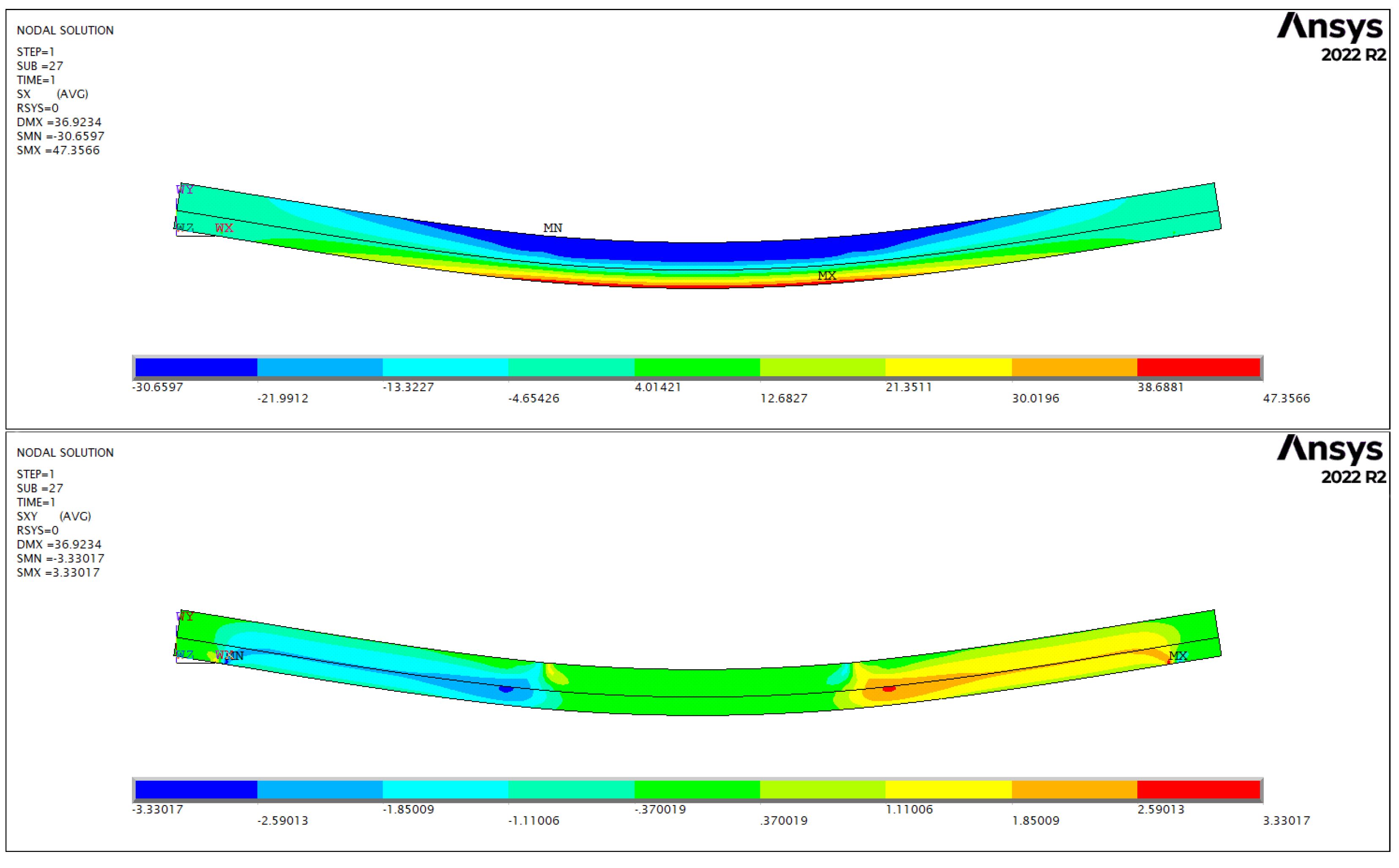Pick the yellow swatch in the SX legend
Viewport: 1399px width, 868px height.
[x=948, y=367]
